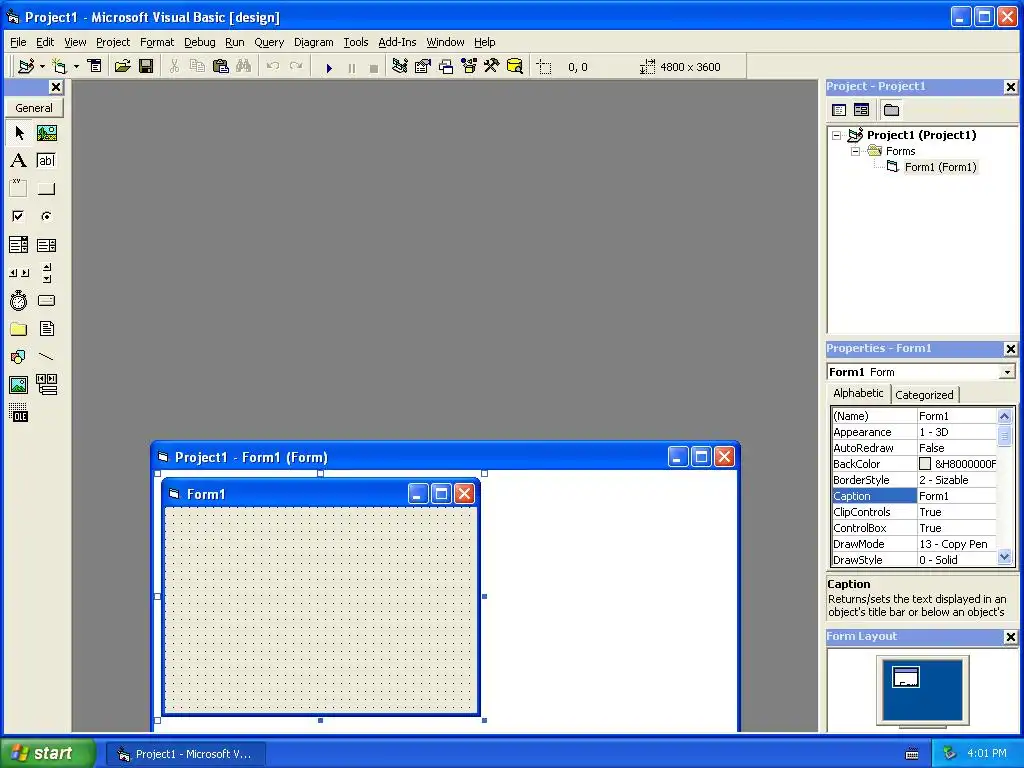Select the OLE control tool

(x=19, y=413)
